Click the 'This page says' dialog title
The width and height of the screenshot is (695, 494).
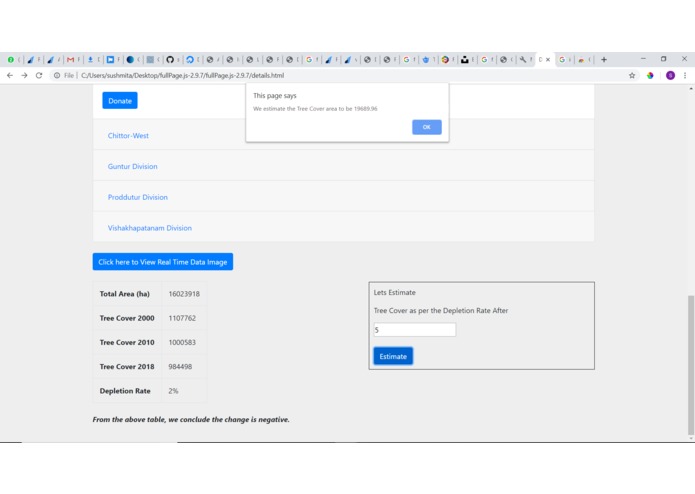(274, 96)
